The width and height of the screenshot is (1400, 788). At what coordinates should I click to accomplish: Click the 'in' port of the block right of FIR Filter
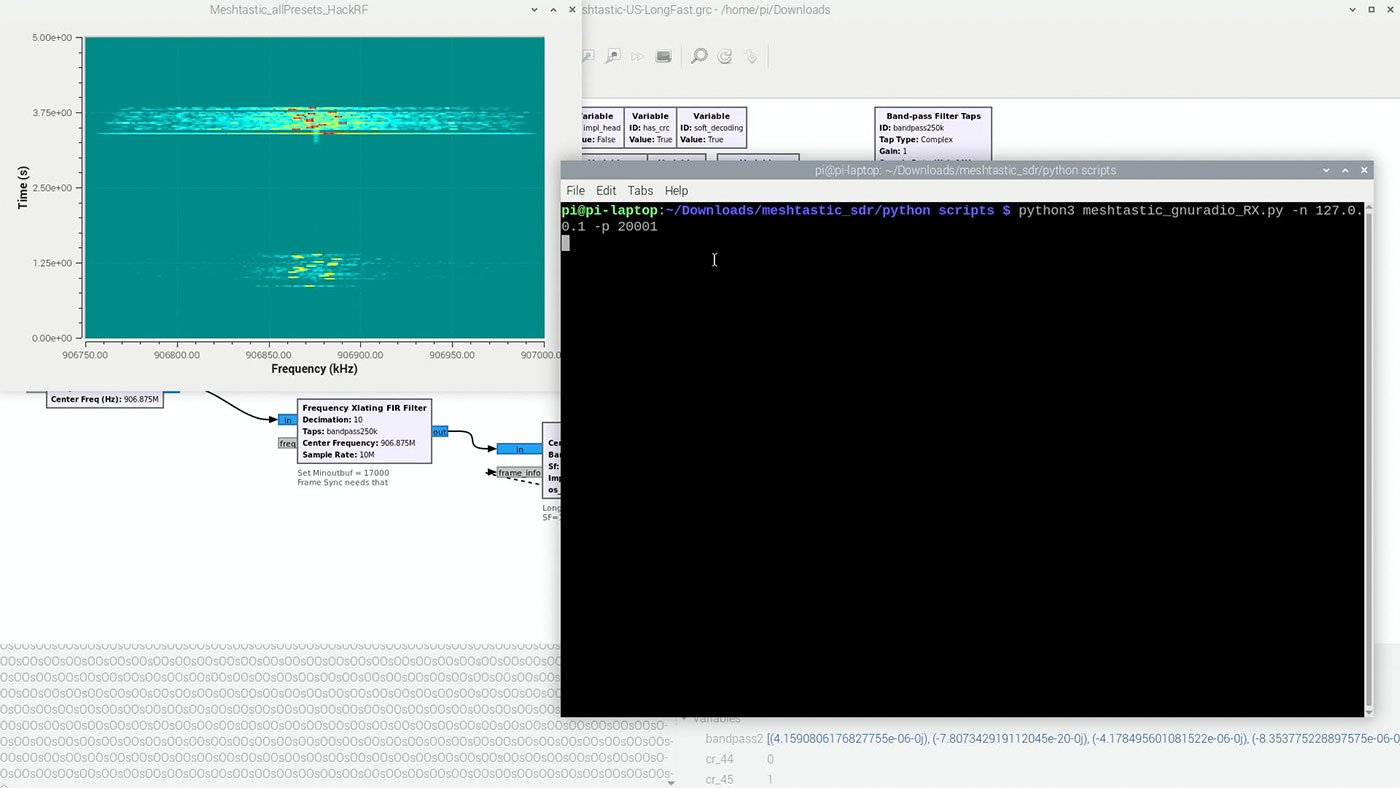tap(519, 449)
